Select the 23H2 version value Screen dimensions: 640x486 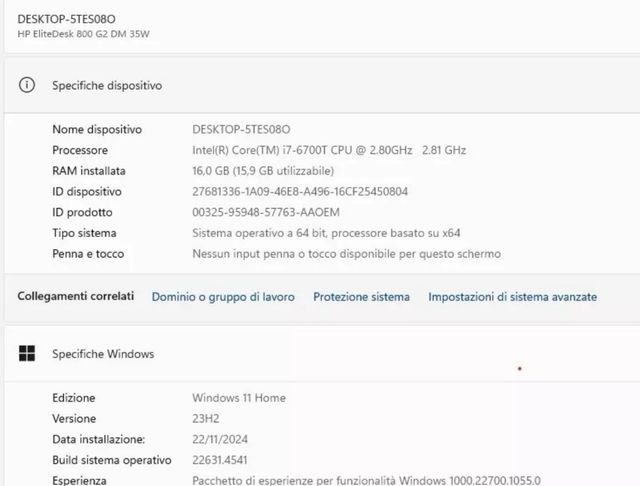(206, 419)
